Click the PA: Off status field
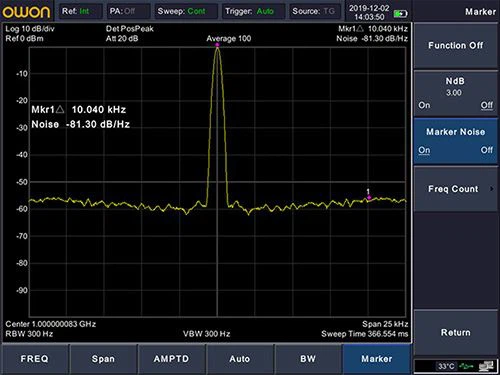The width and height of the screenshot is (500, 375). point(128,11)
